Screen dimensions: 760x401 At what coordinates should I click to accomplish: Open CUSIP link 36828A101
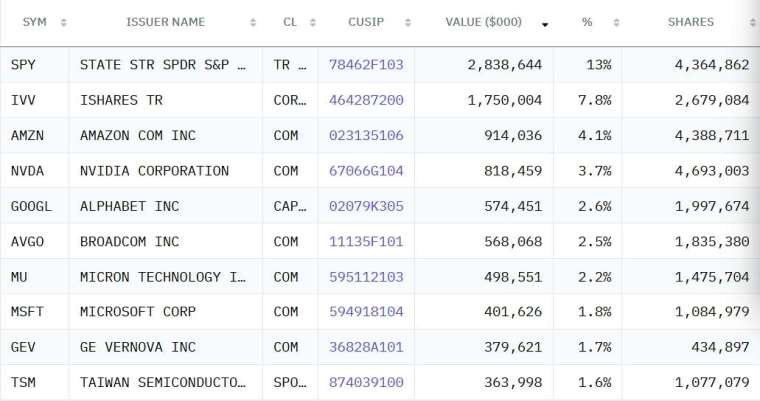coord(366,347)
